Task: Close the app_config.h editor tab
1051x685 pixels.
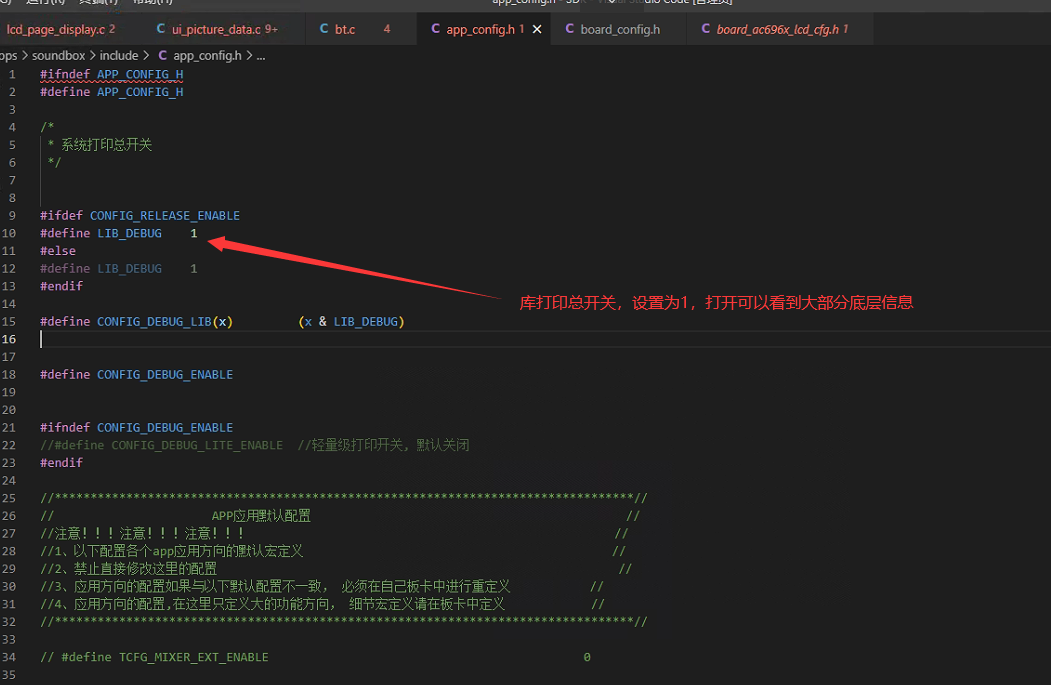Action: (537, 29)
